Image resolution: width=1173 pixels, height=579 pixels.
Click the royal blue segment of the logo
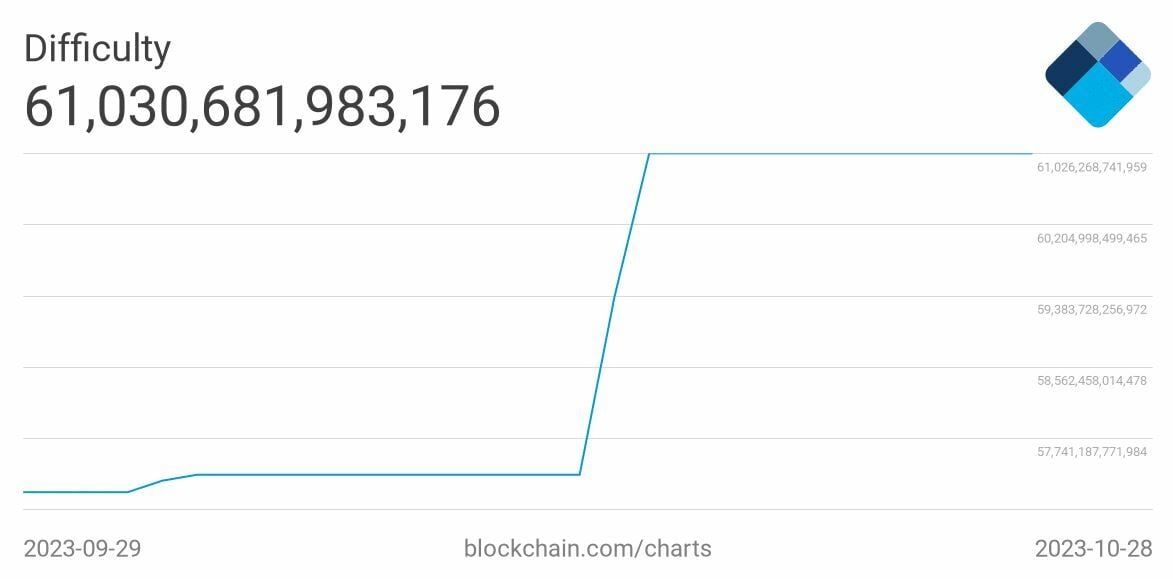coord(1121,60)
